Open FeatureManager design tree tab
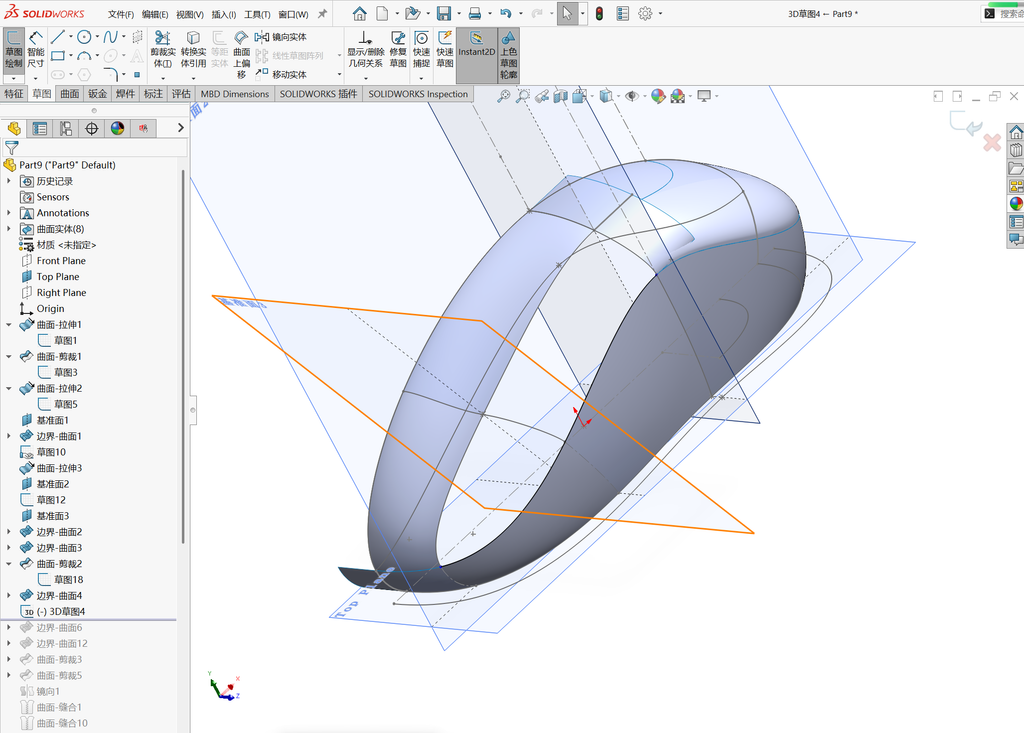This screenshot has height=733, width=1024. 14,129
